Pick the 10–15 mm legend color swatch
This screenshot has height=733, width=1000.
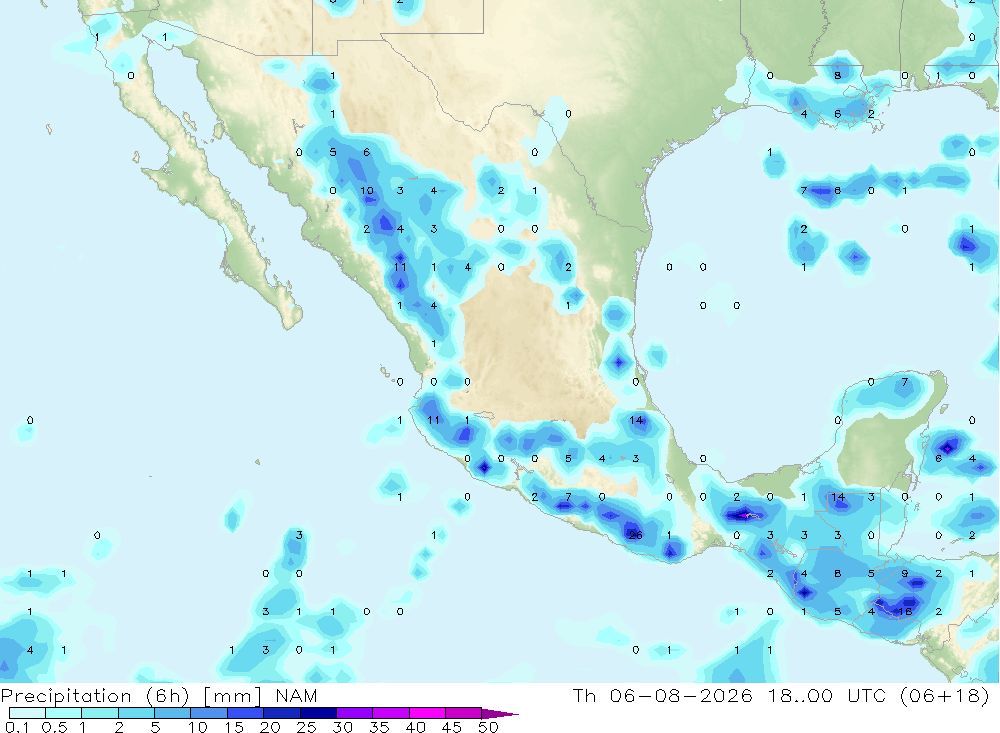[209, 713]
